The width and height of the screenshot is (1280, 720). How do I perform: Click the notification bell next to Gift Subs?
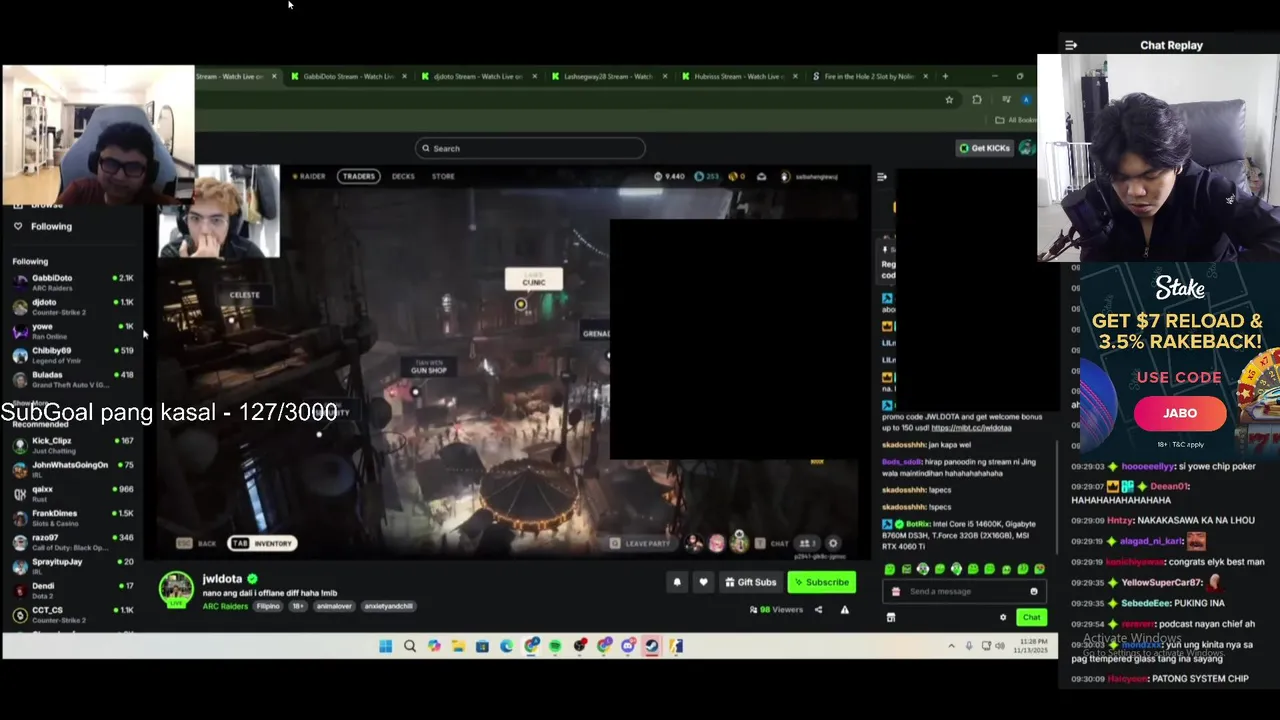point(677,582)
